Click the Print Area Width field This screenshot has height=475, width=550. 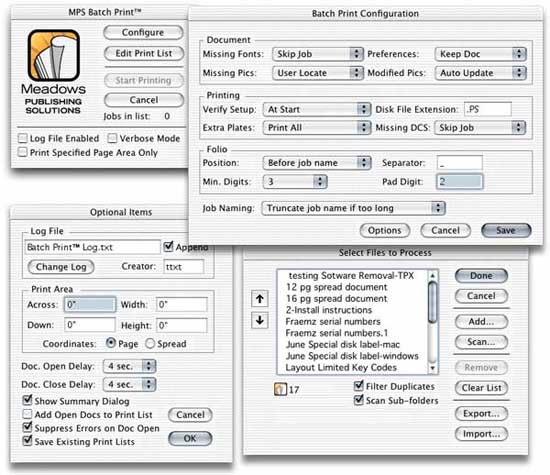click(182, 305)
